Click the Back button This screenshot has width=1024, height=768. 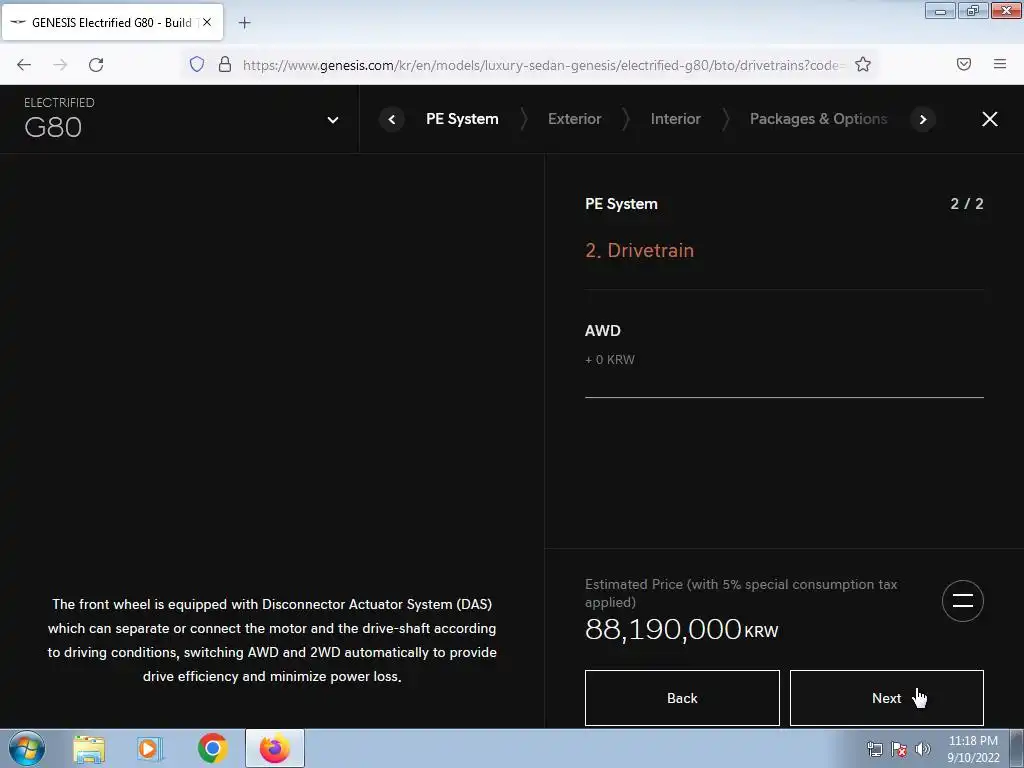coord(682,698)
